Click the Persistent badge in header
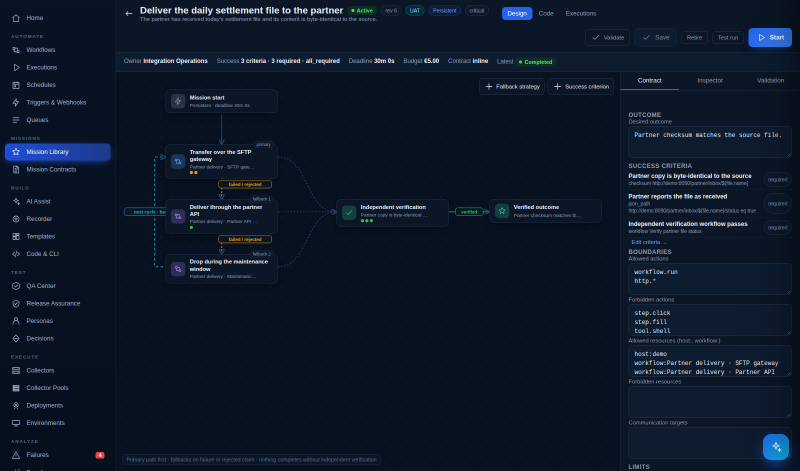Viewport: 800px width, 471px height. coord(444,11)
